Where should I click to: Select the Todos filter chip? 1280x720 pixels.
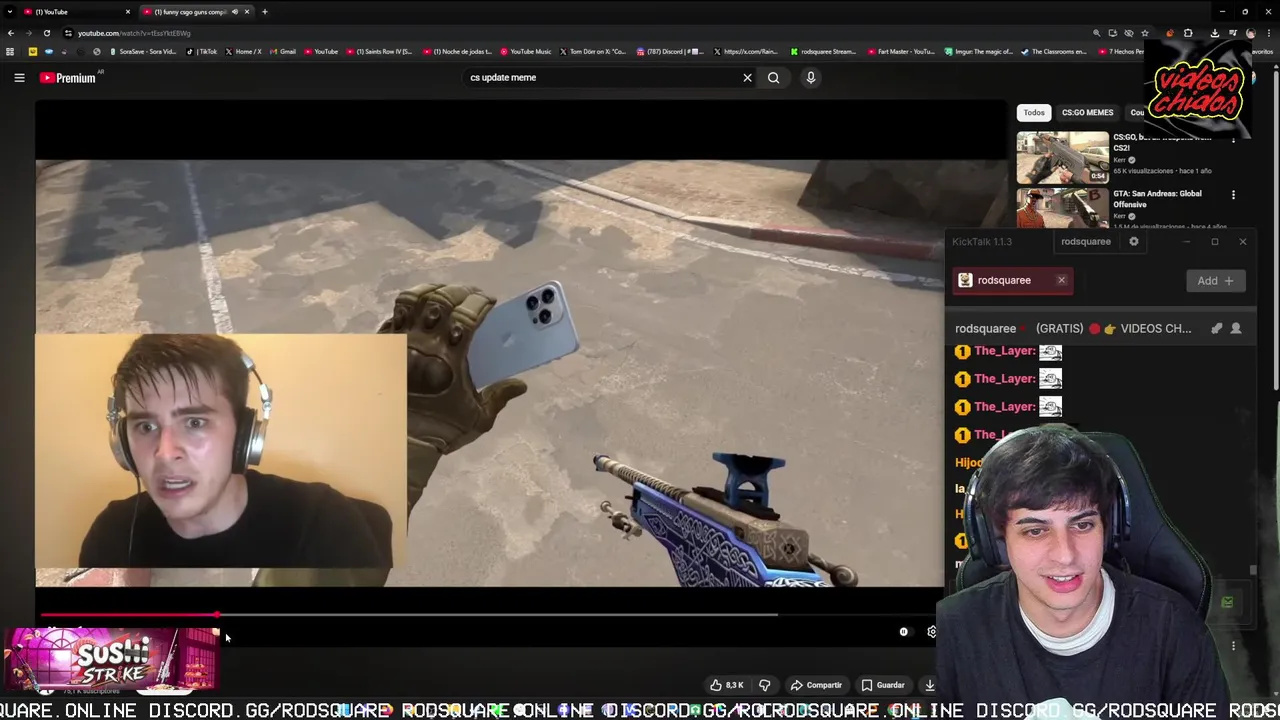(x=1034, y=112)
